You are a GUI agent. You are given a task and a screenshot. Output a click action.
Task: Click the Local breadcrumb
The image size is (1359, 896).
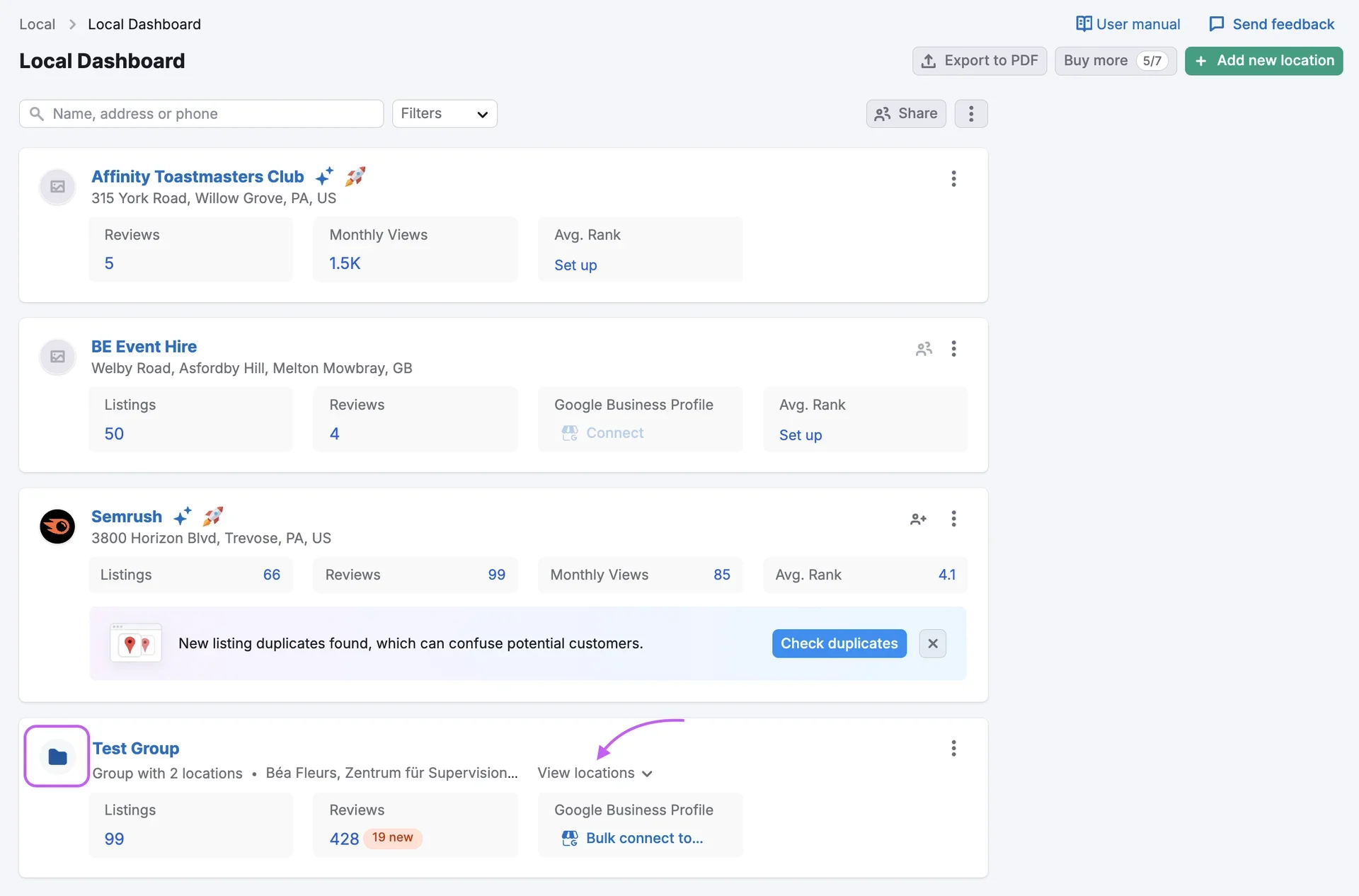pos(37,24)
